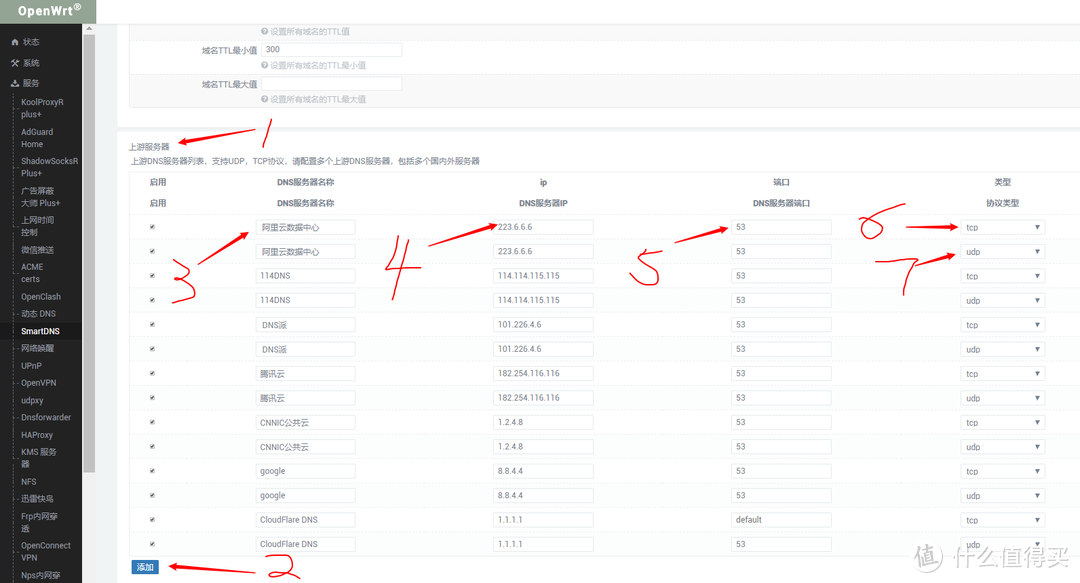Screen dimensions: 1080x583
Task: Toggle enable checkbox for CloudFlare DNS tcp row
Action: 152,520
